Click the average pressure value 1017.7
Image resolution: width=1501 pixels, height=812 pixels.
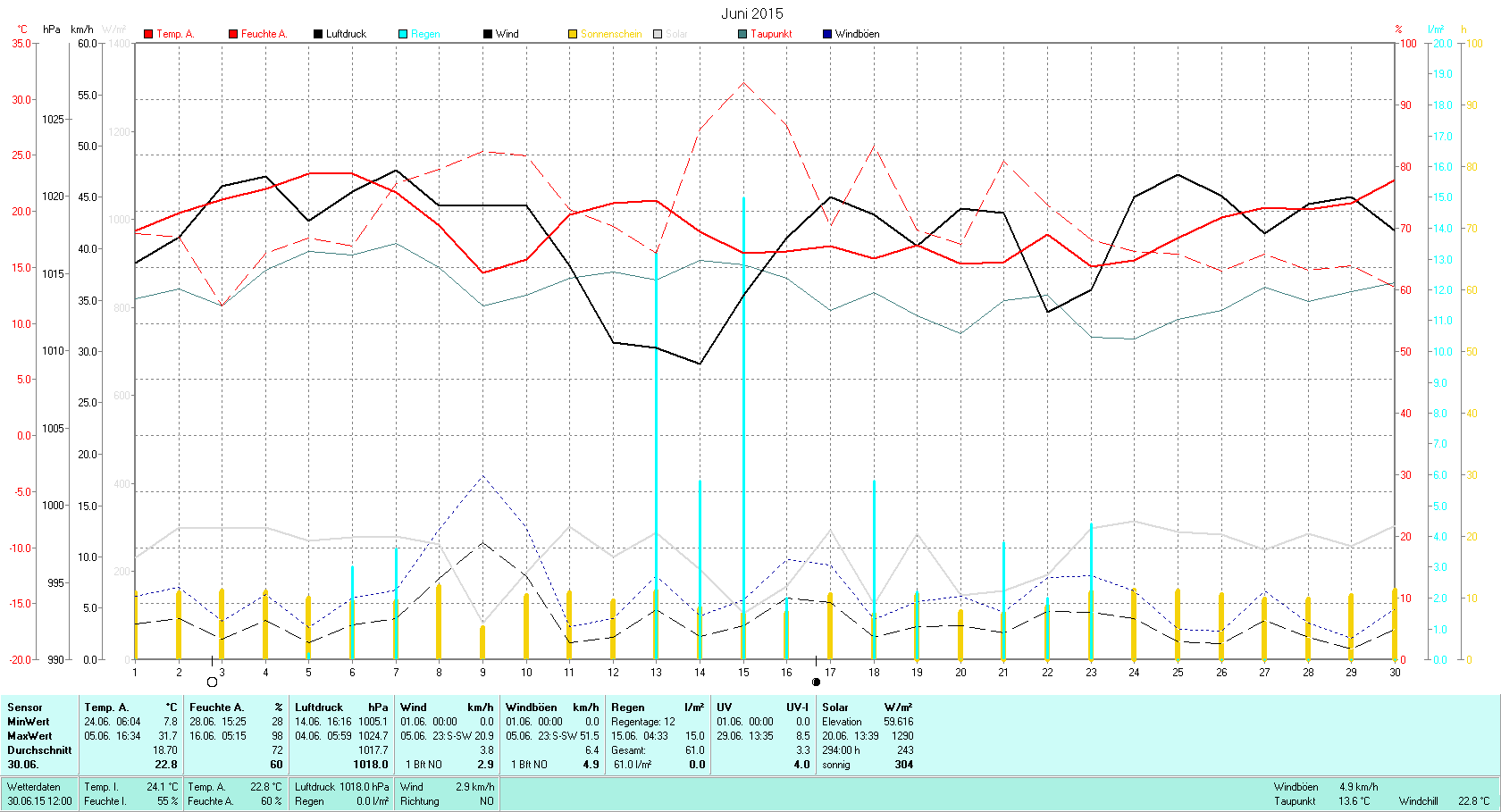pyautogui.click(x=373, y=750)
